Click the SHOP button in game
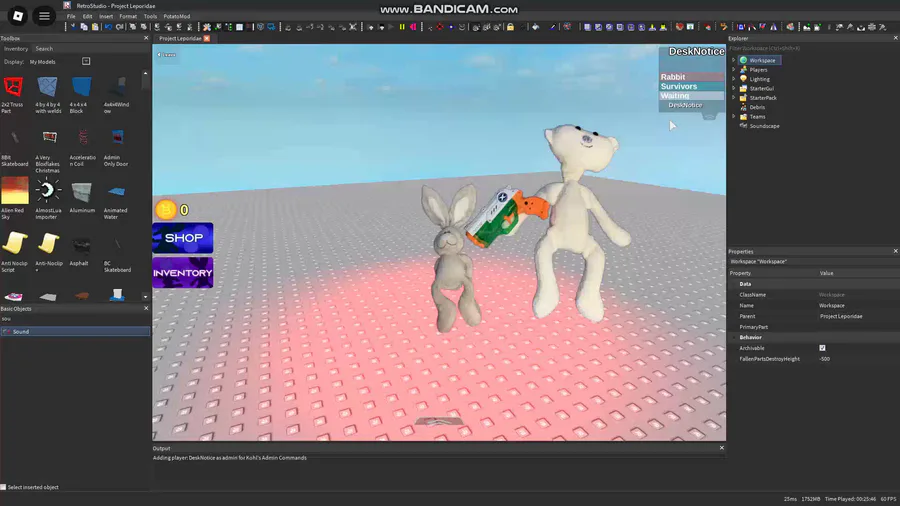Image resolution: width=900 pixels, height=506 pixels. pyautogui.click(x=183, y=238)
